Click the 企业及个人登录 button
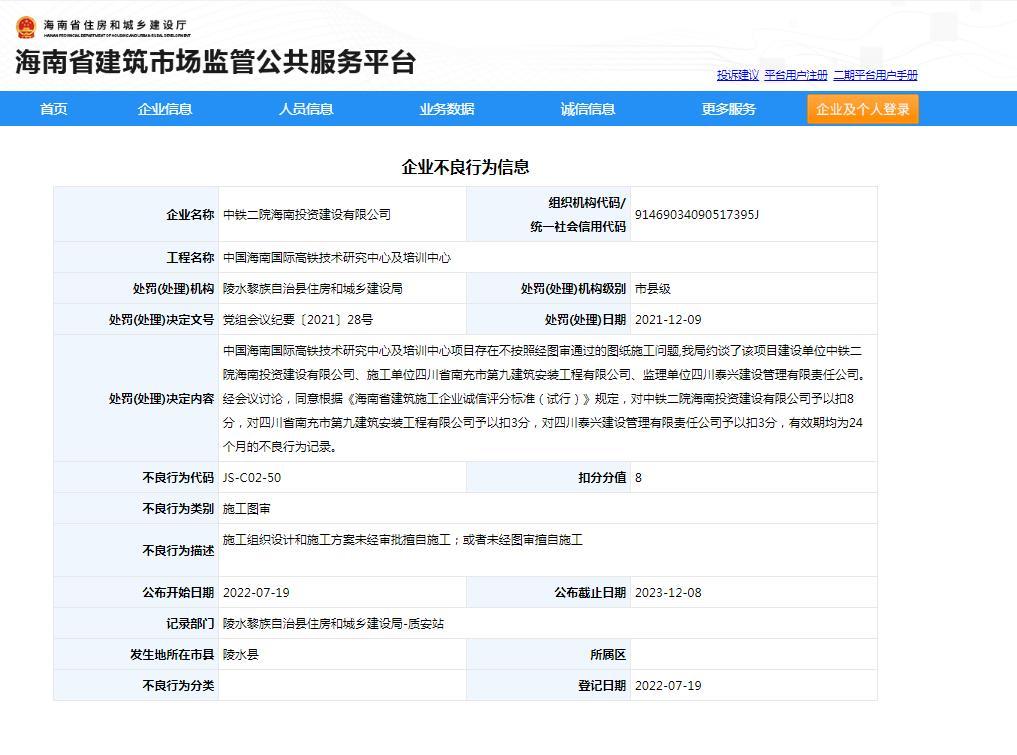Viewport: 1017px width, 755px height. point(863,109)
